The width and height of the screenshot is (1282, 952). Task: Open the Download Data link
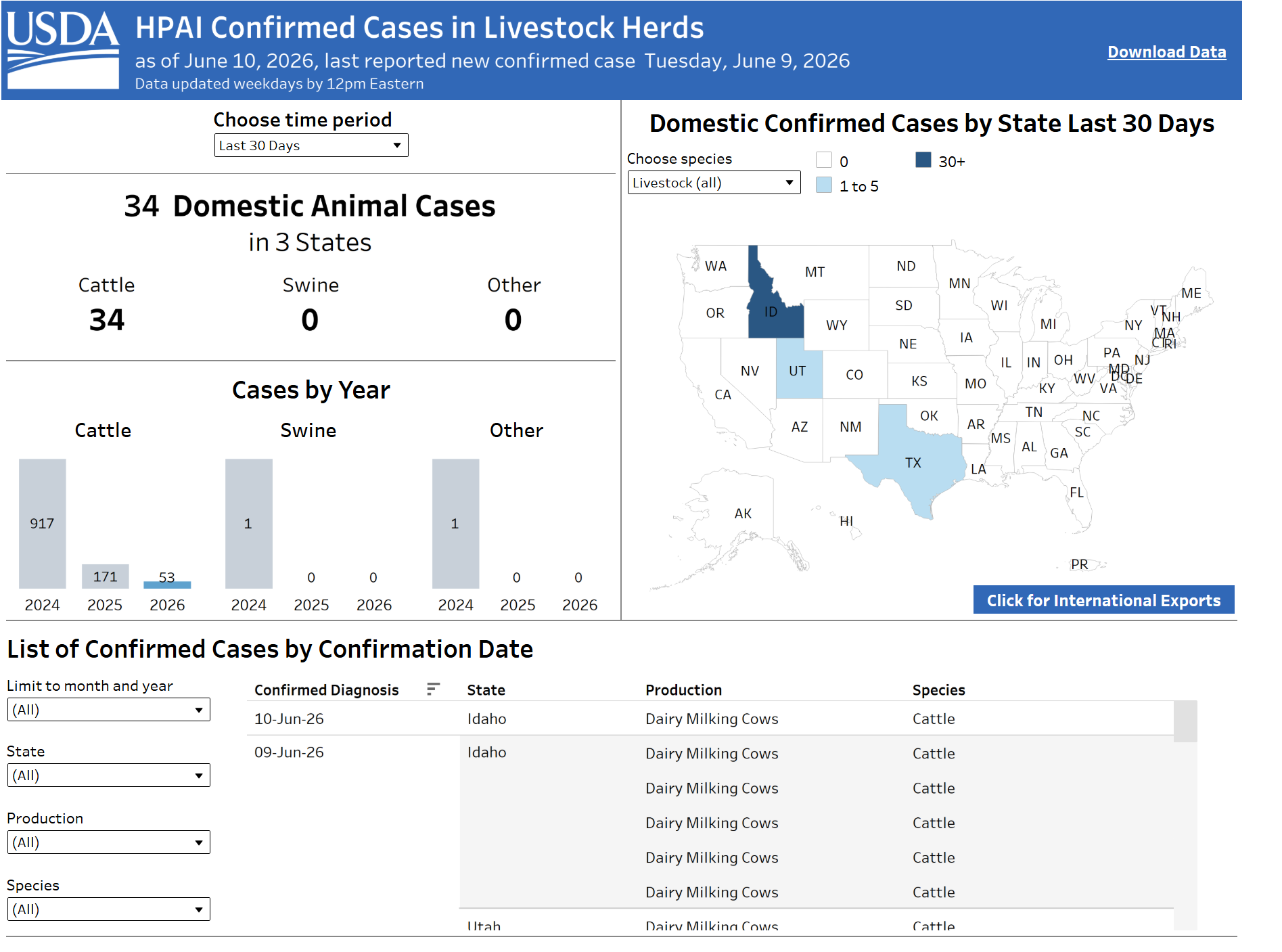click(1166, 52)
